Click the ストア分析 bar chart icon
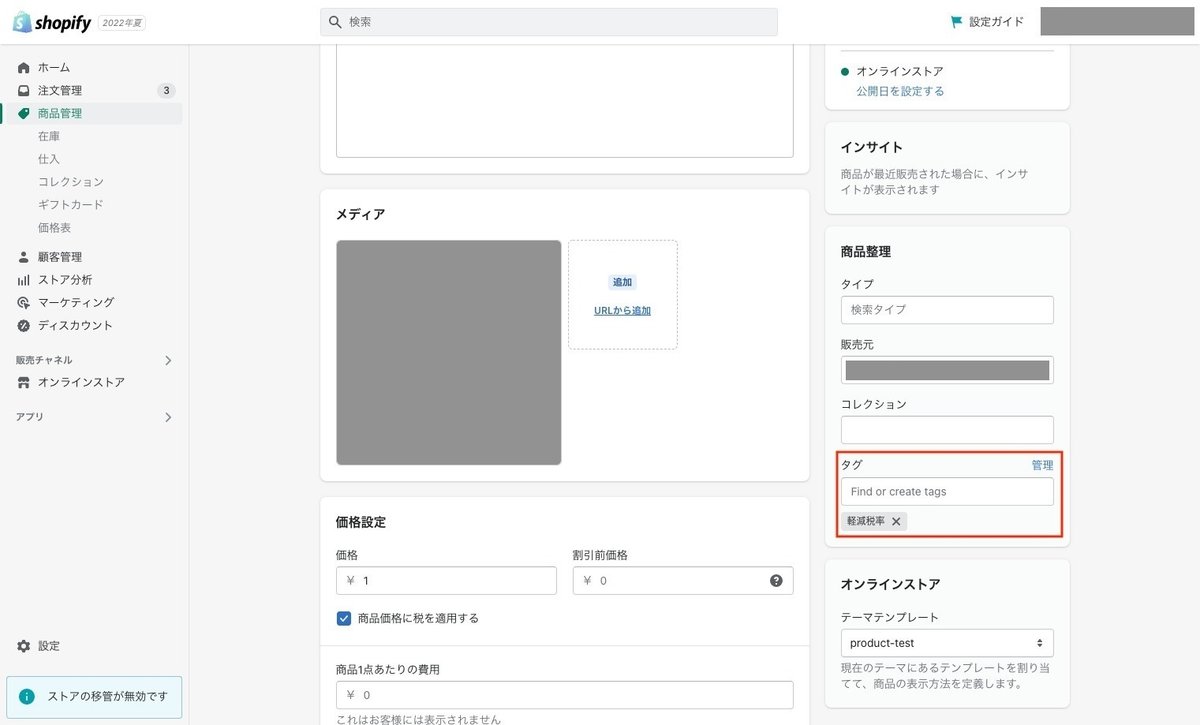This screenshot has height=725, width=1200. pos(24,280)
